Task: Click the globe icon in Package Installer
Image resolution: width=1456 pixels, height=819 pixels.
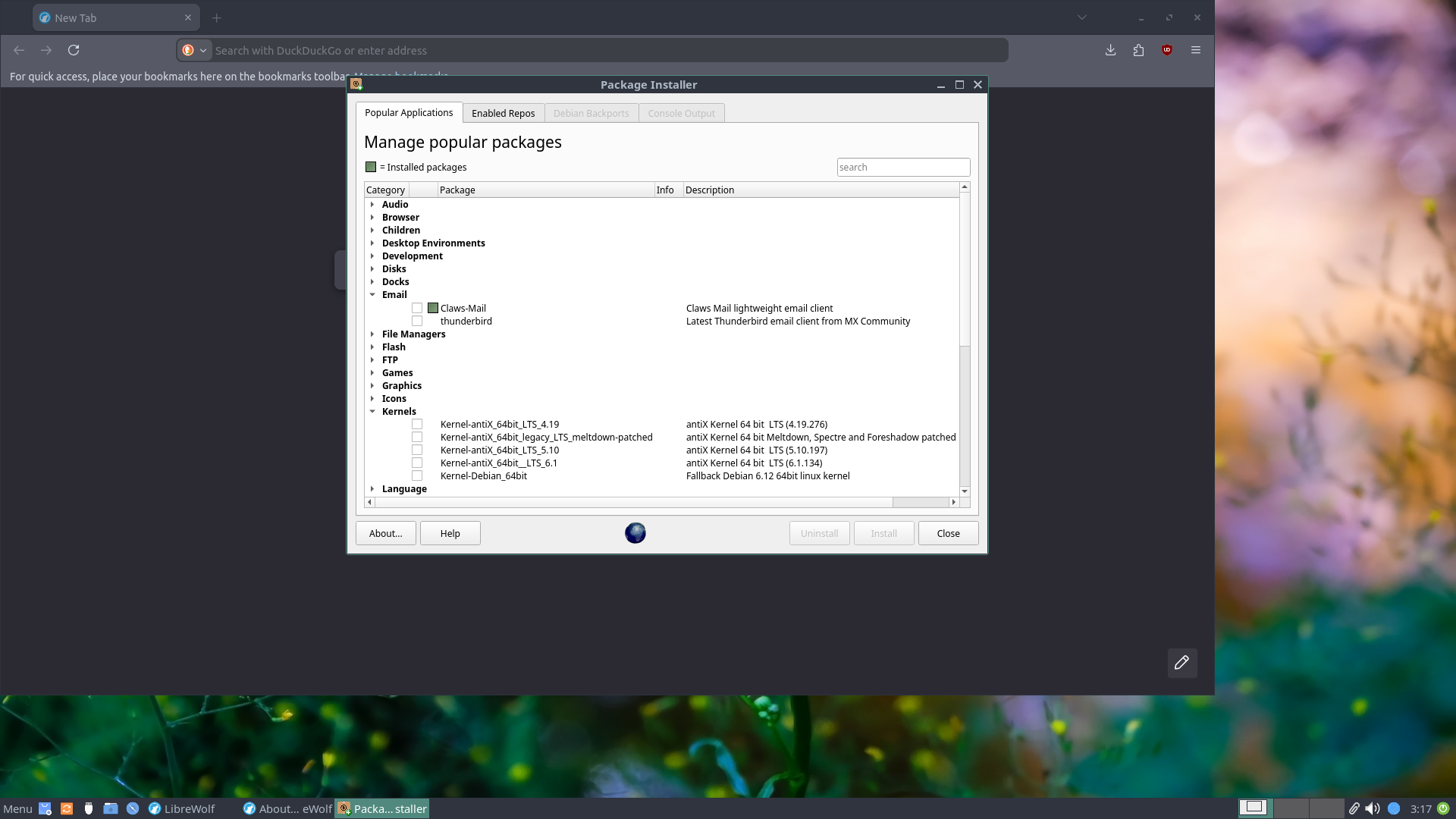Action: point(635,533)
